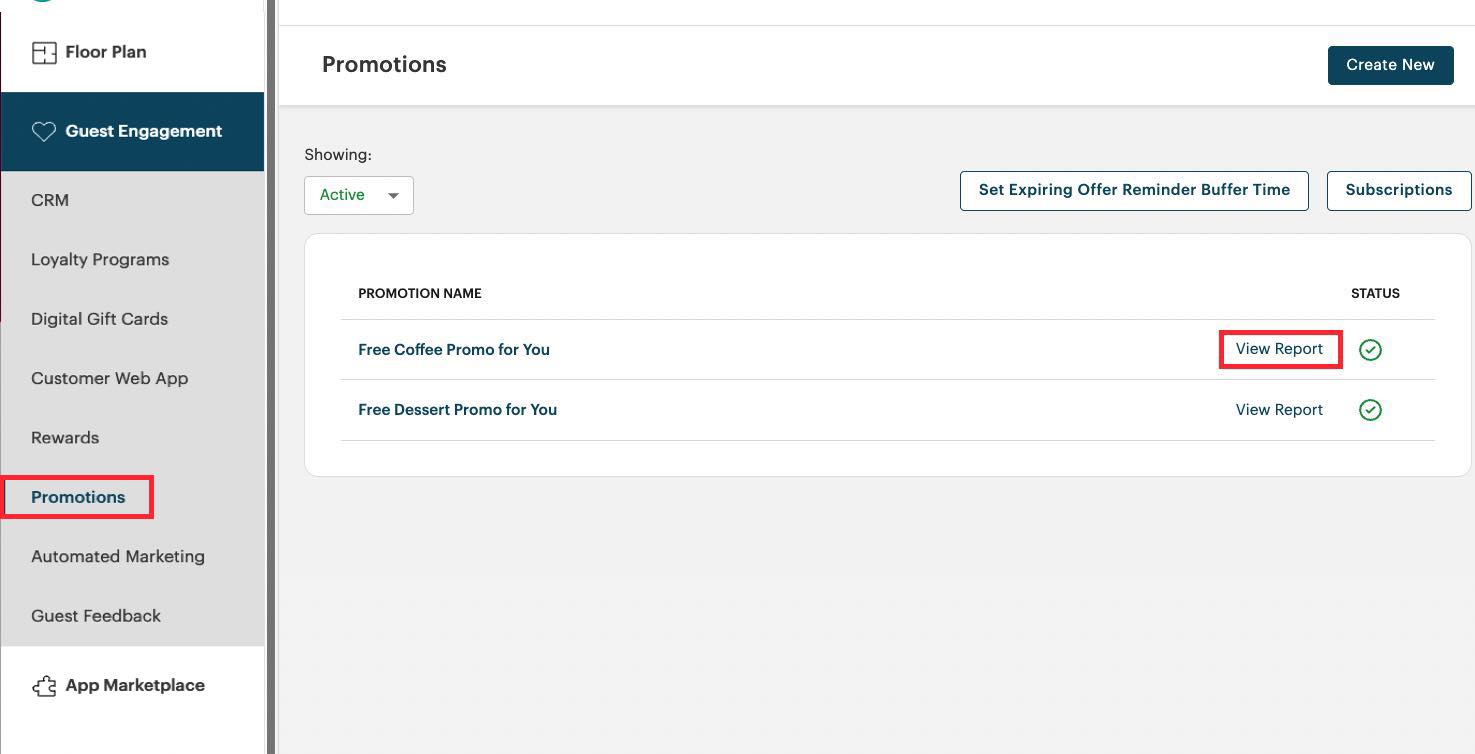The height and width of the screenshot is (754, 1475).
Task: View the Guest Feedback section
Action: (95, 616)
